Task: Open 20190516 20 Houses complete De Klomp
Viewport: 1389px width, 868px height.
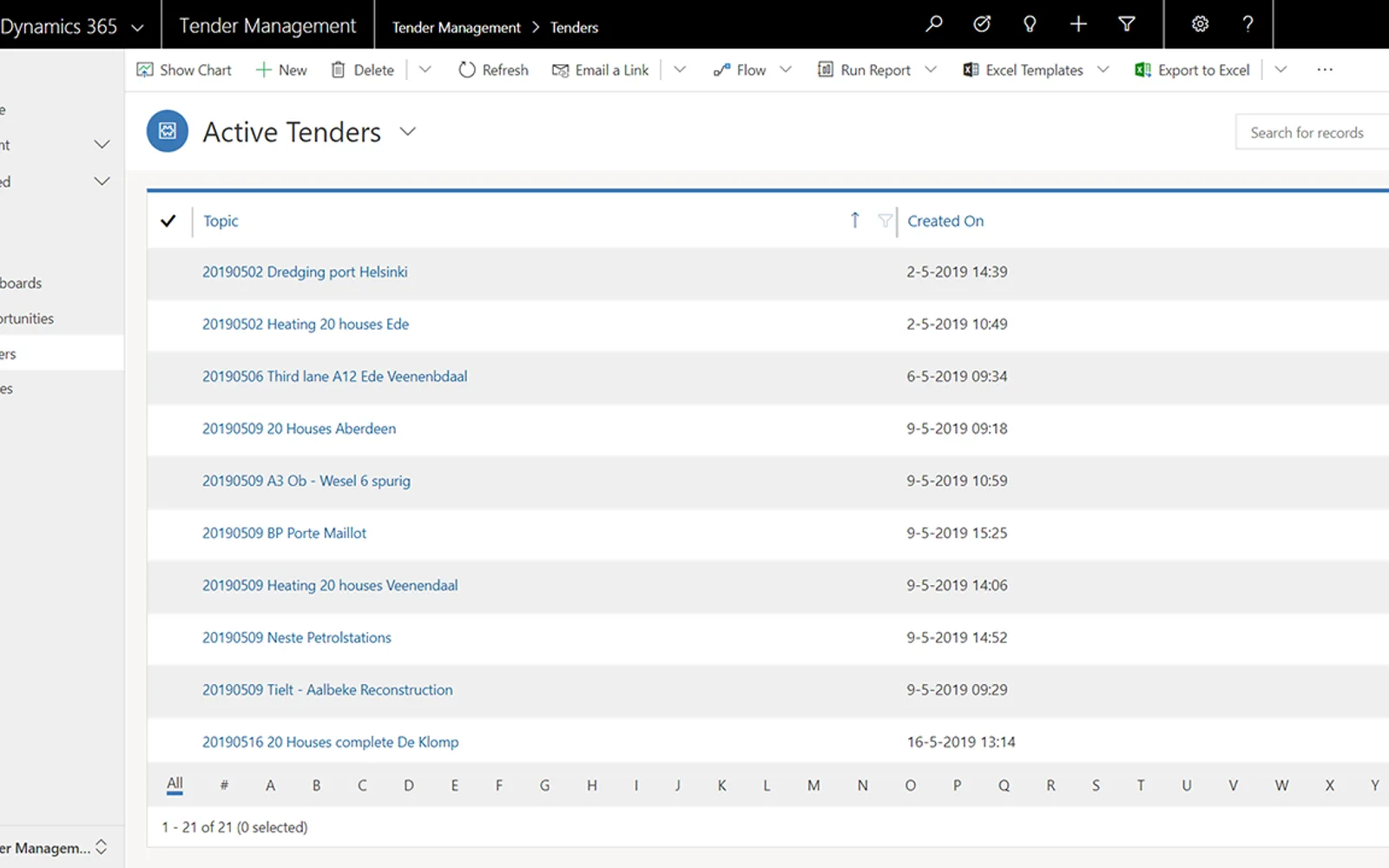Action: click(330, 741)
